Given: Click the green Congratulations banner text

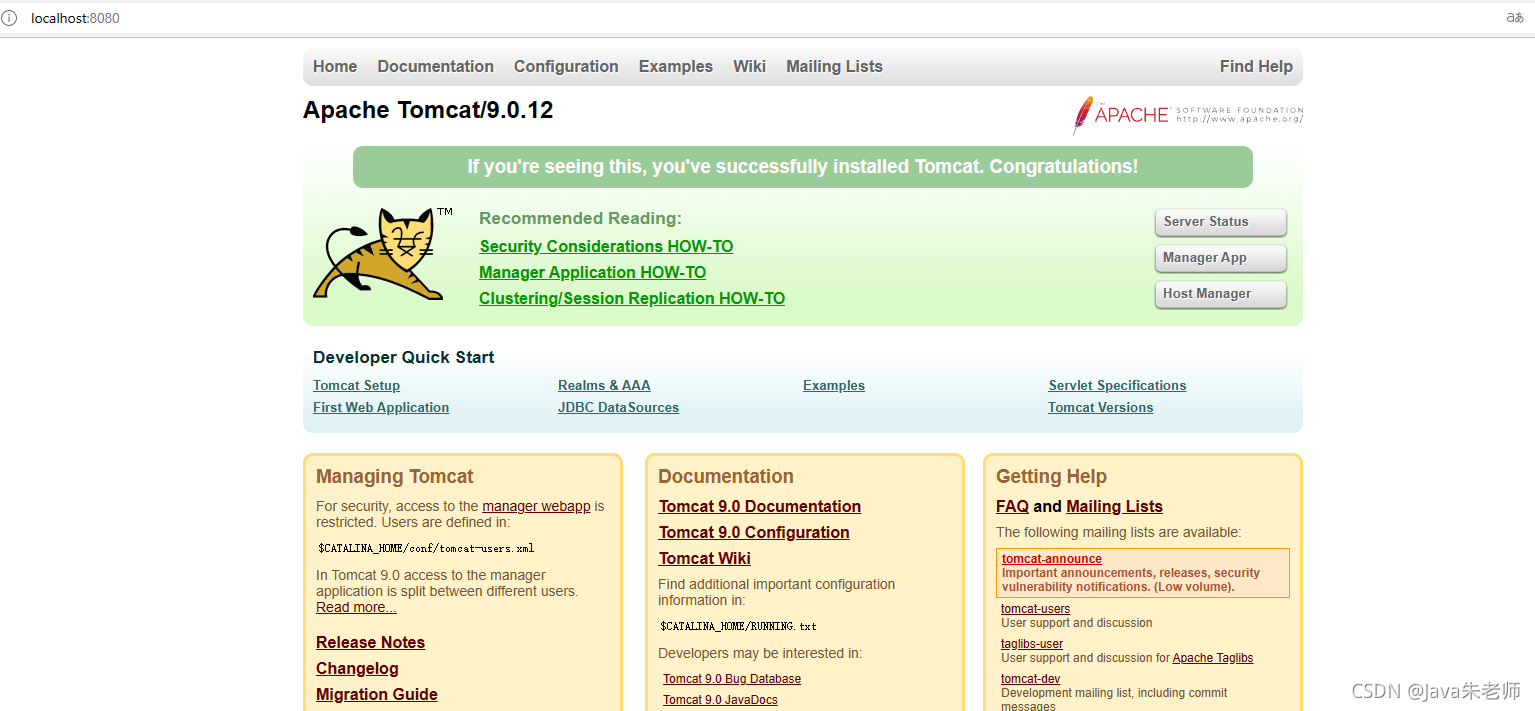Looking at the screenshot, I should click(x=802, y=167).
